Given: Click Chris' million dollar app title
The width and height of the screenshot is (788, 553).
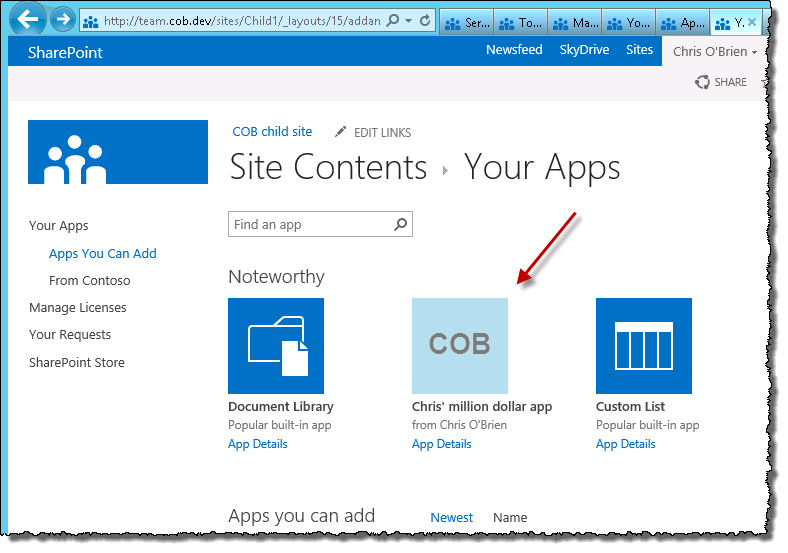Looking at the screenshot, I should tap(482, 406).
